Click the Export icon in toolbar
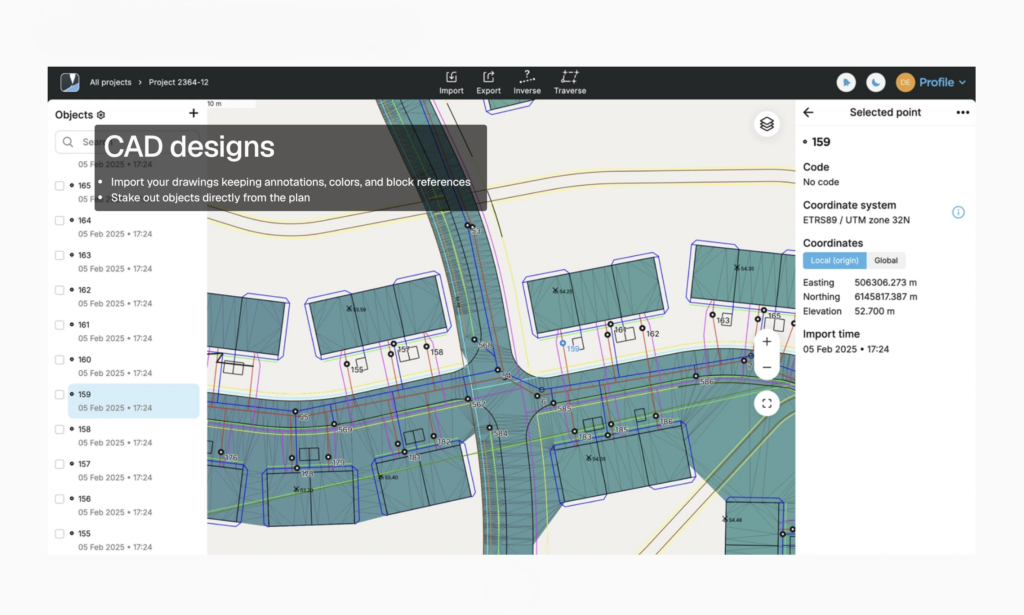 pos(488,82)
